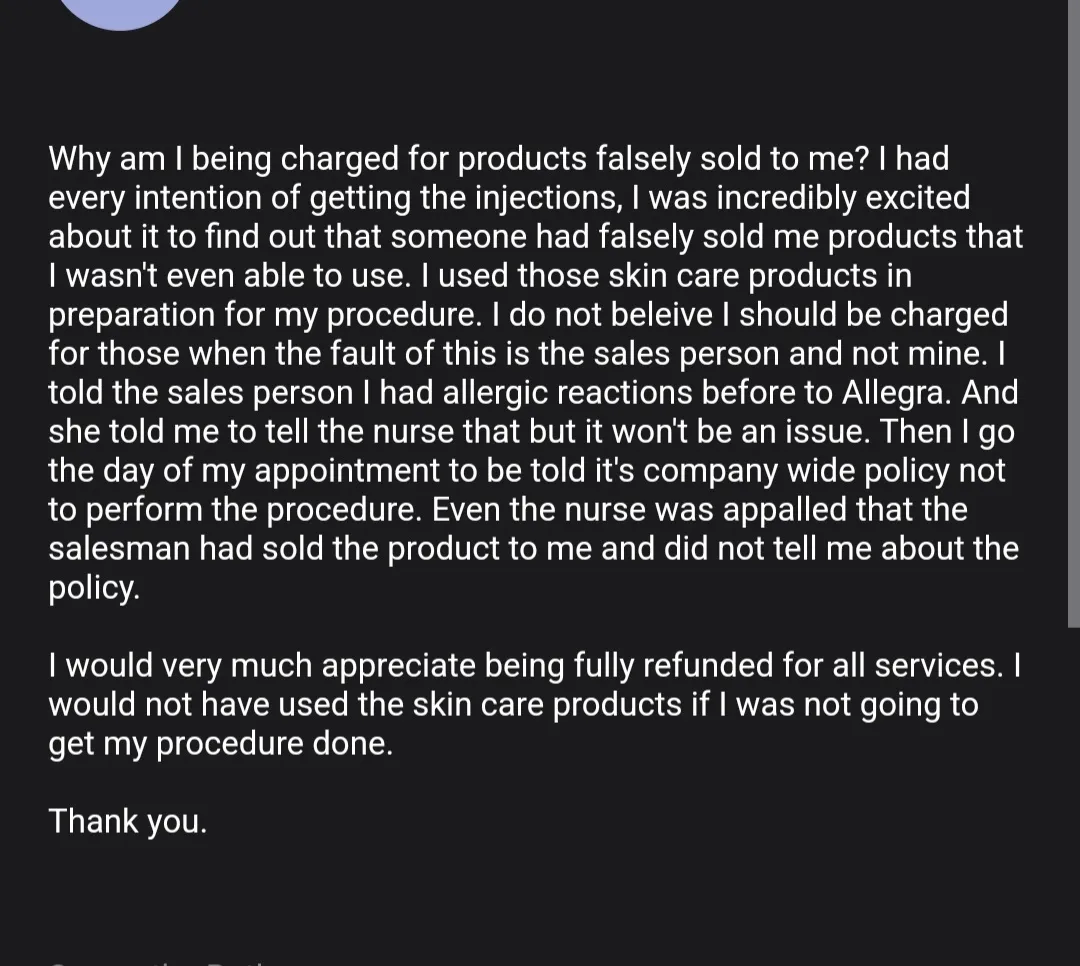The image size is (1080, 966).
Task: Click the phrase 'get my procedure done.'
Action: [x=220, y=744]
